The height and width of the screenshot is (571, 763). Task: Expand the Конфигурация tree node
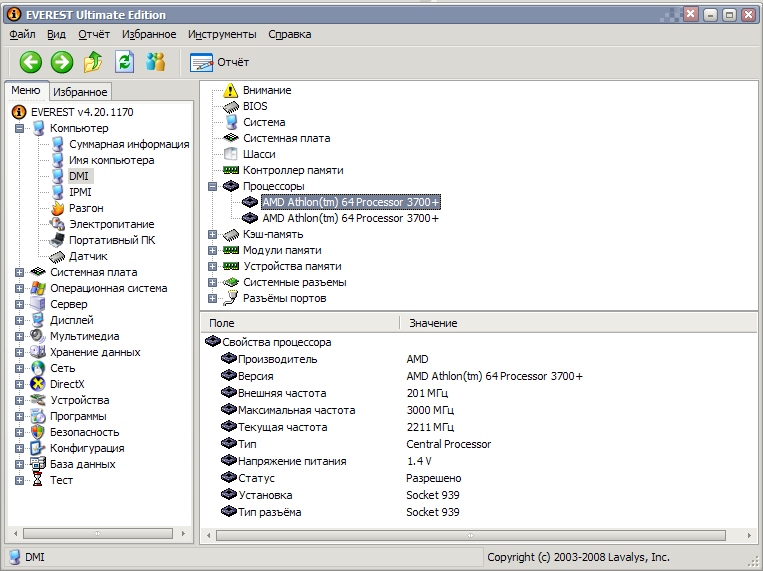click(19, 448)
